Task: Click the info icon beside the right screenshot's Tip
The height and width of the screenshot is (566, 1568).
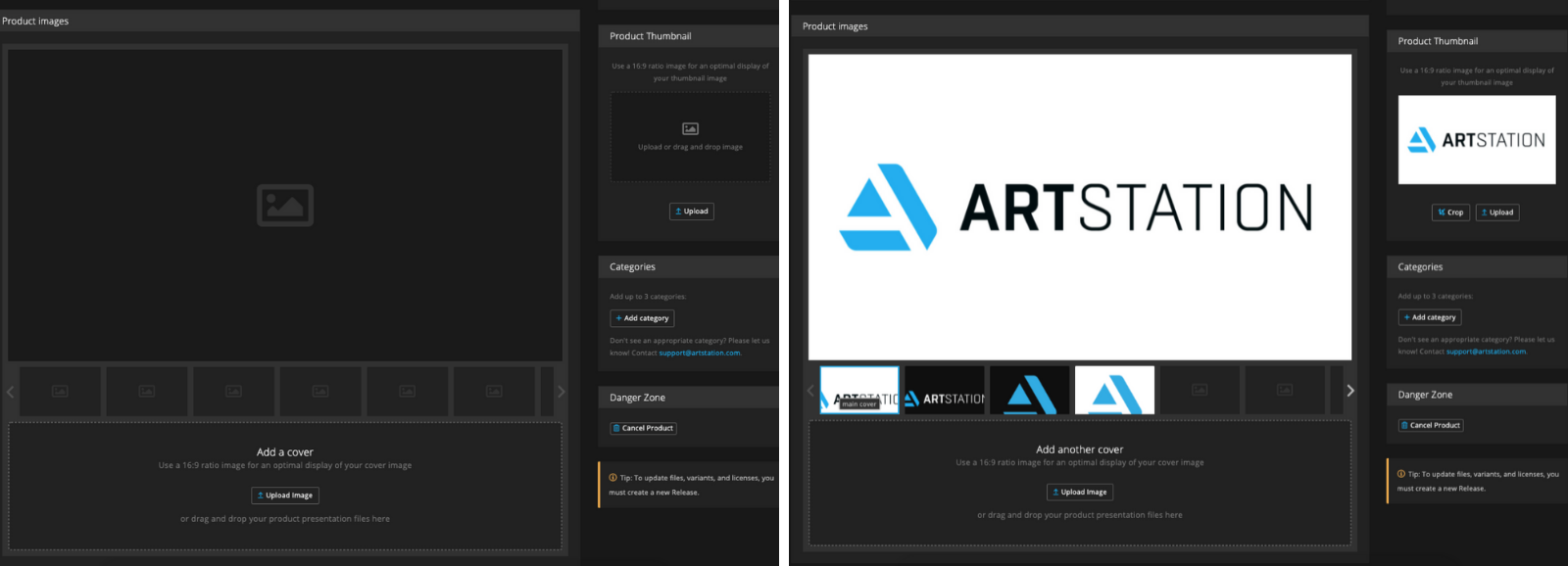Action: pyautogui.click(x=1401, y=474)
